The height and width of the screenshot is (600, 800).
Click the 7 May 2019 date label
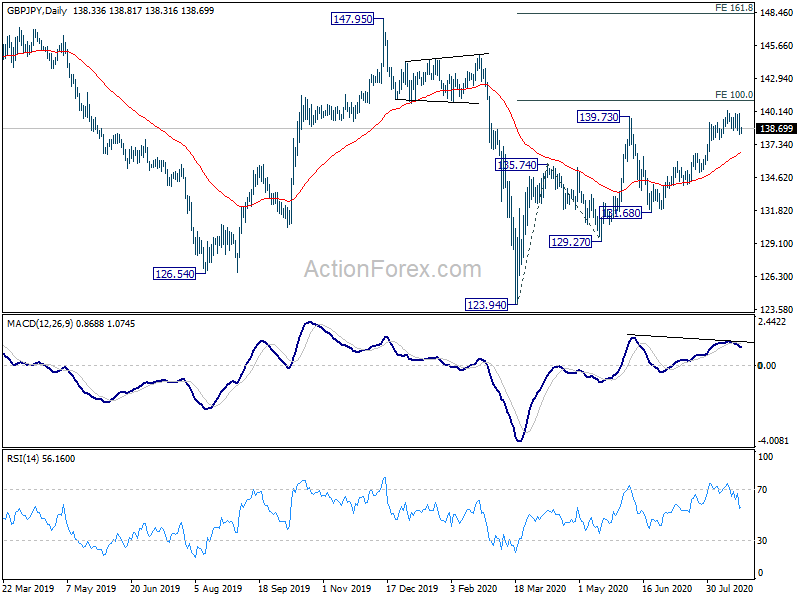[91, 589]
